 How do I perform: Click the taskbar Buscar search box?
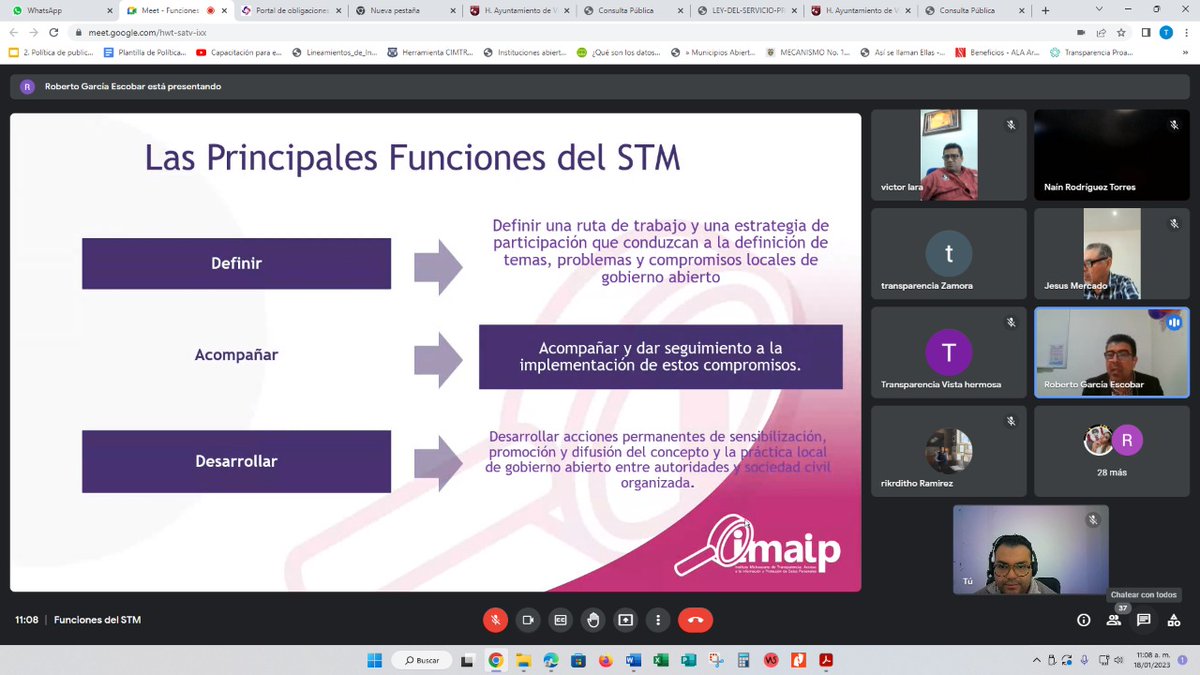click(422, 660)
